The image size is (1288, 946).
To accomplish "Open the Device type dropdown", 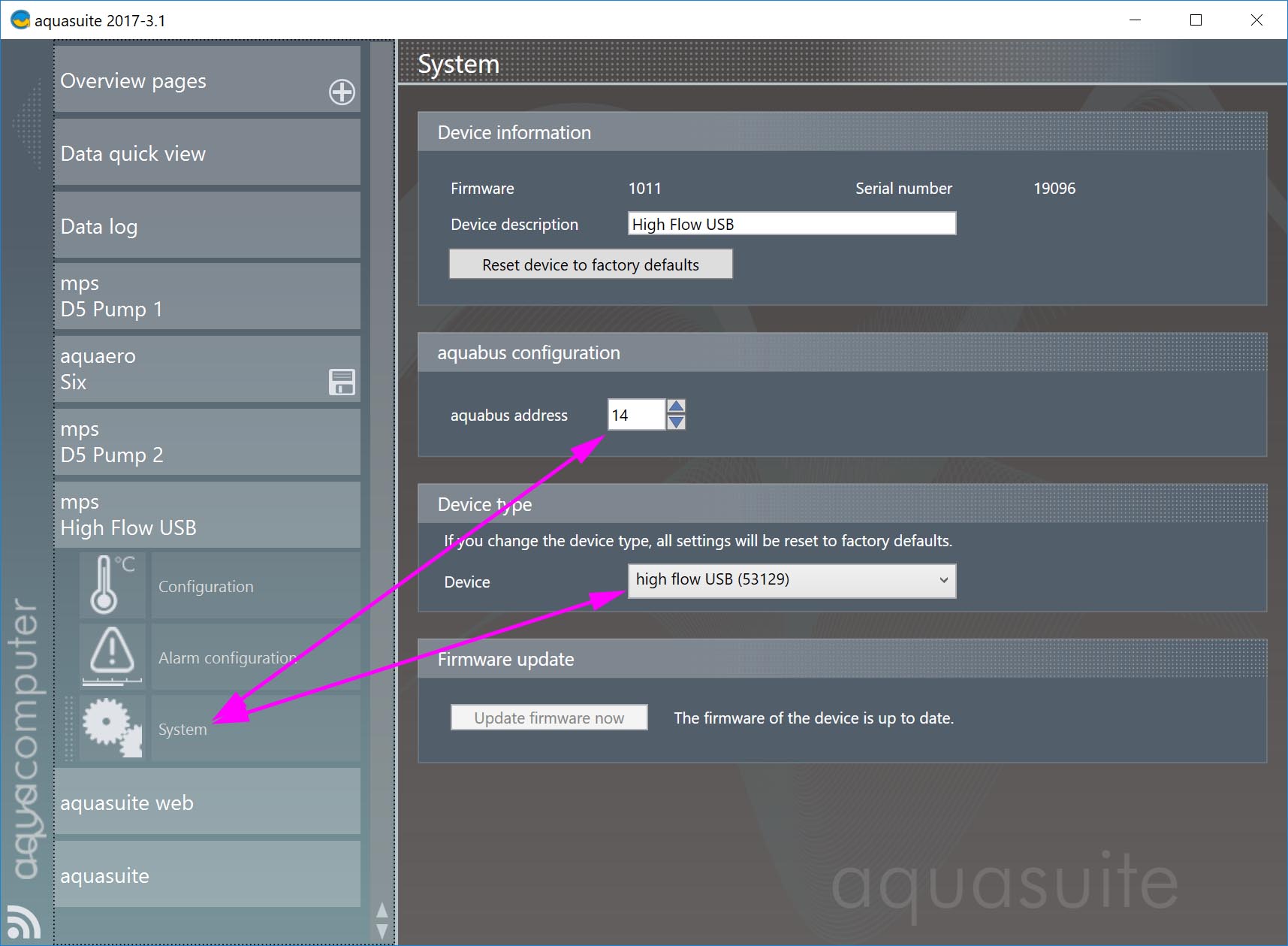I will (792, 580).
